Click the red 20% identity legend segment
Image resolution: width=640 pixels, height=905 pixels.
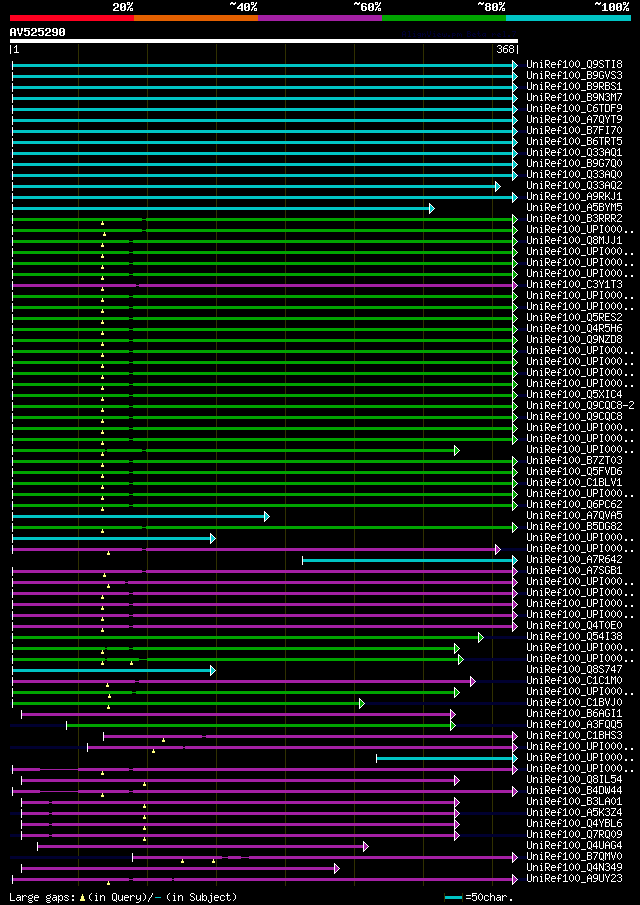(x=72, y=18)
